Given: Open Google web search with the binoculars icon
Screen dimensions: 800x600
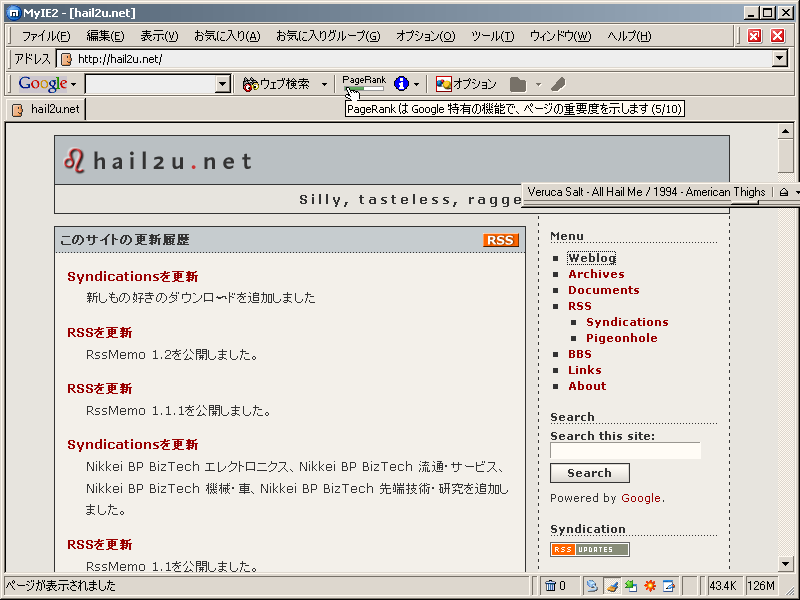Looking at the screenshot, I should click(x=250, y=84).
